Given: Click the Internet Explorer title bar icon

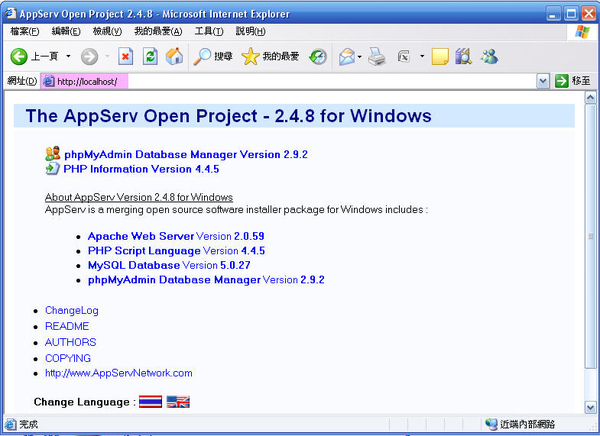Looking at the screenshot, I should pos(10,13).
